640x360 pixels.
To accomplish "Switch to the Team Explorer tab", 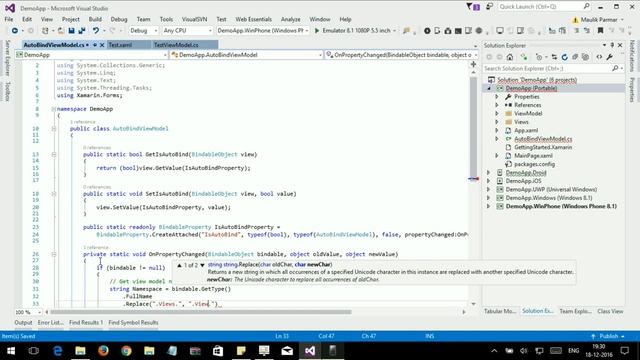I will tap(575, 311).
